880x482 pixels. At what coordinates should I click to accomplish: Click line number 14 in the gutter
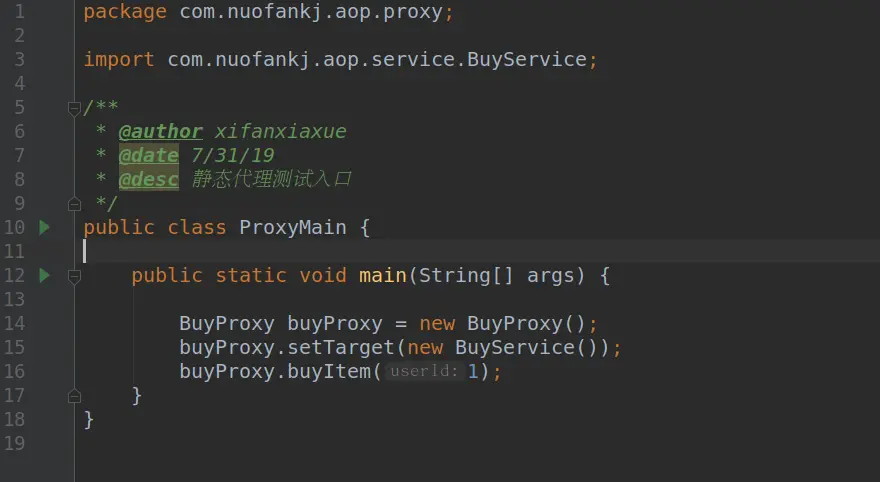click(14, 323)
